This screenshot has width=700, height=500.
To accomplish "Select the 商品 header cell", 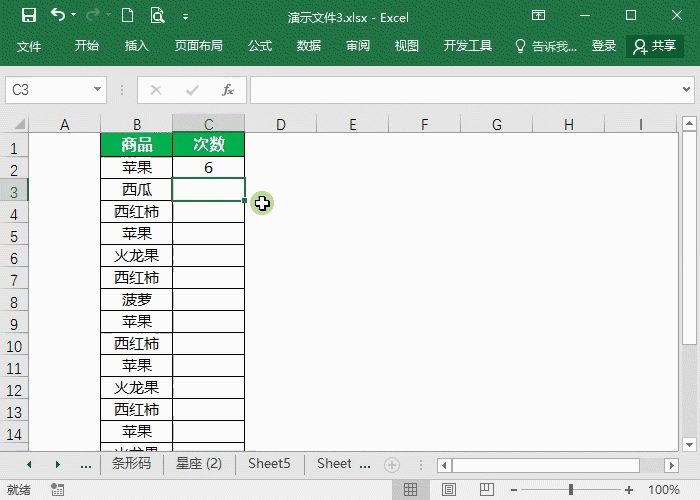I will (x=137, y=145).
